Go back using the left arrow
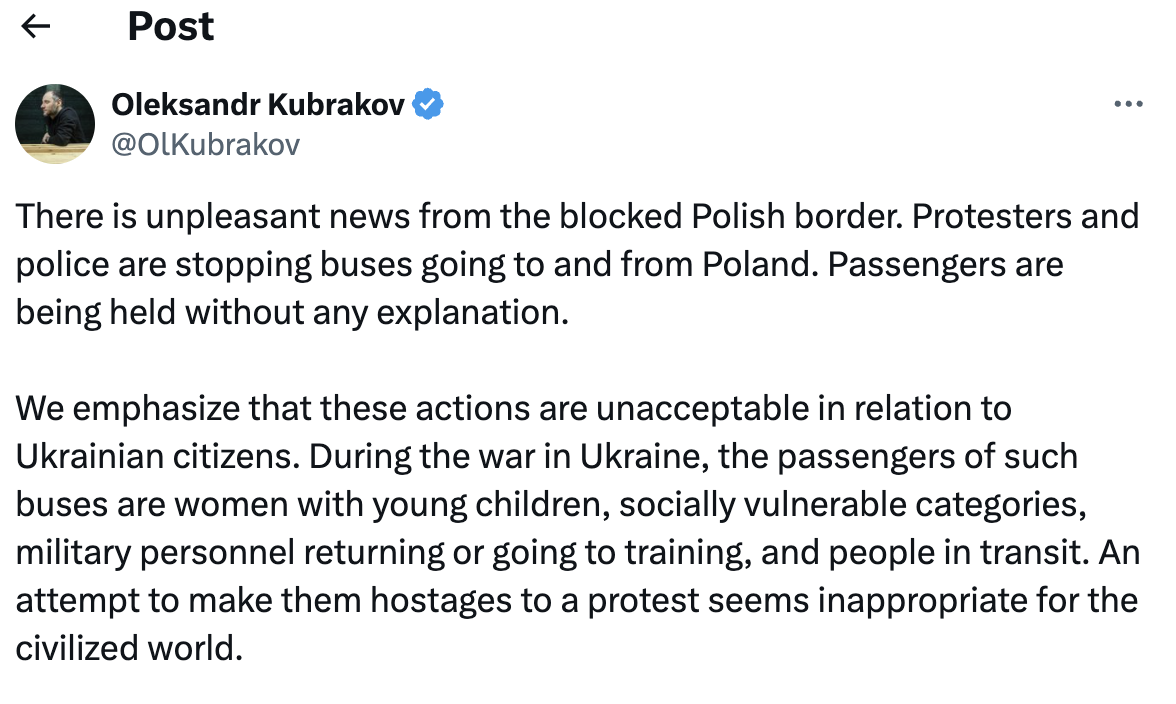 point(35,27)
